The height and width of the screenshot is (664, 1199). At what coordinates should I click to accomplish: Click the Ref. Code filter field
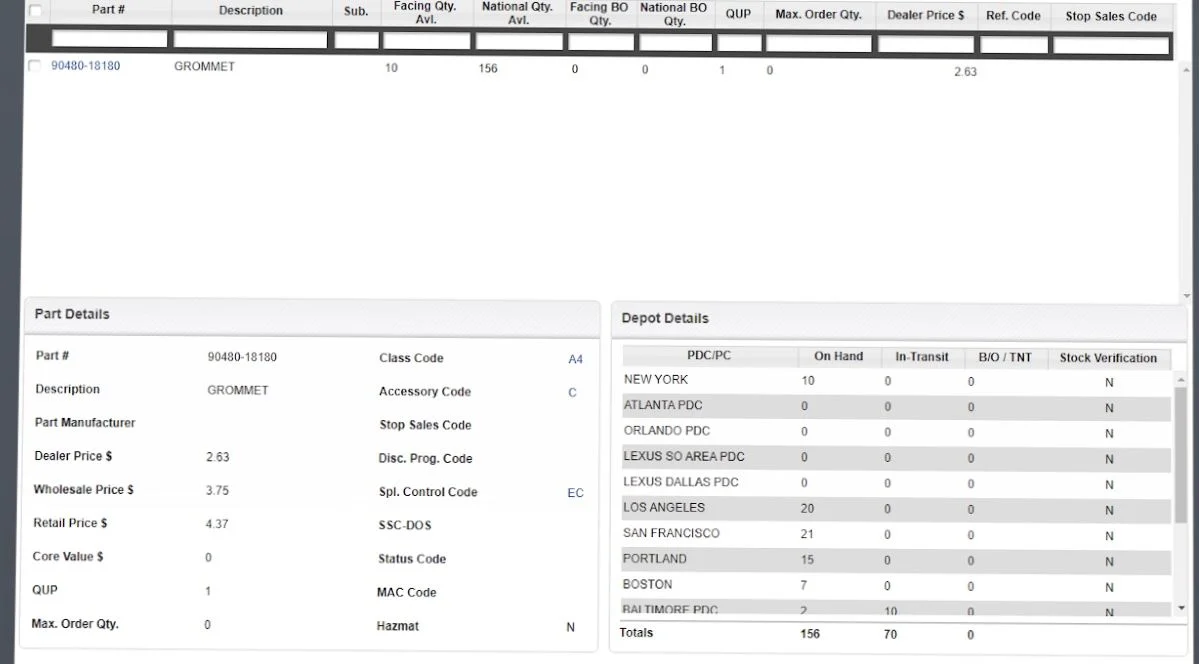(x=1014, y=45)
